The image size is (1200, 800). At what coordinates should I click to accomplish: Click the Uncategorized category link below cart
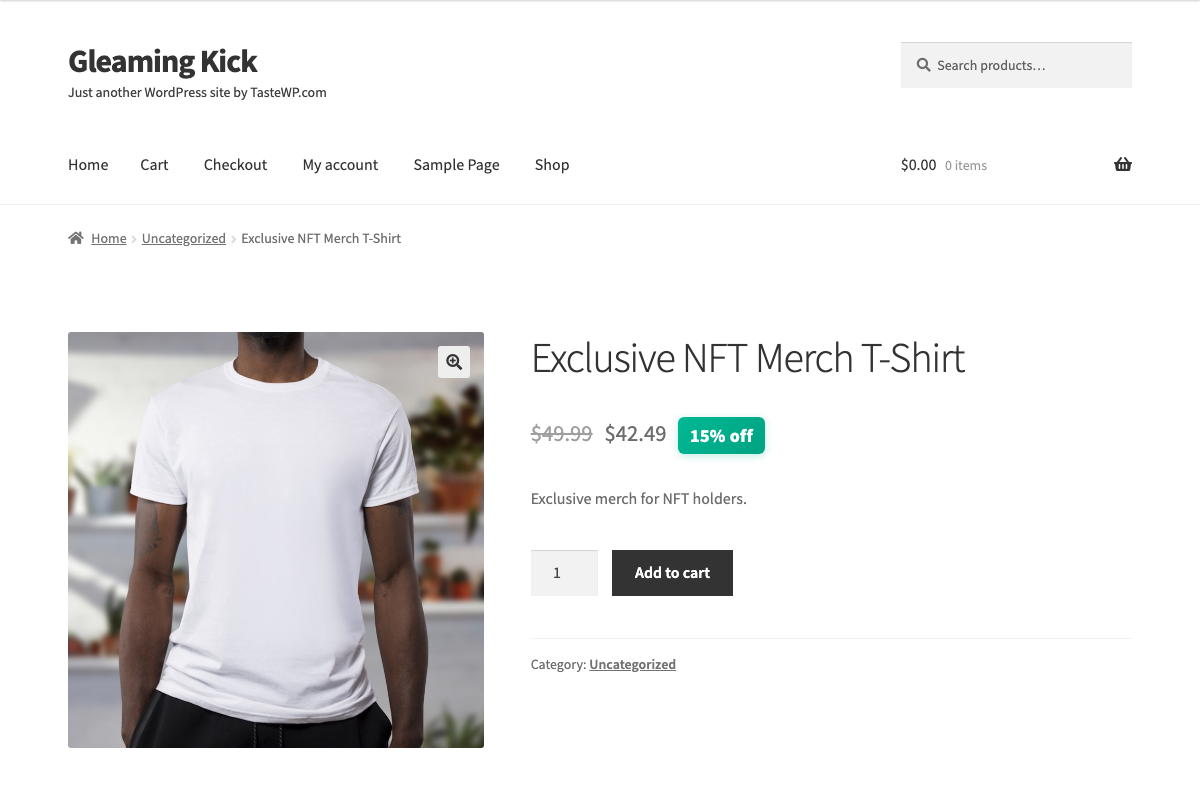[x=632, y=664]
